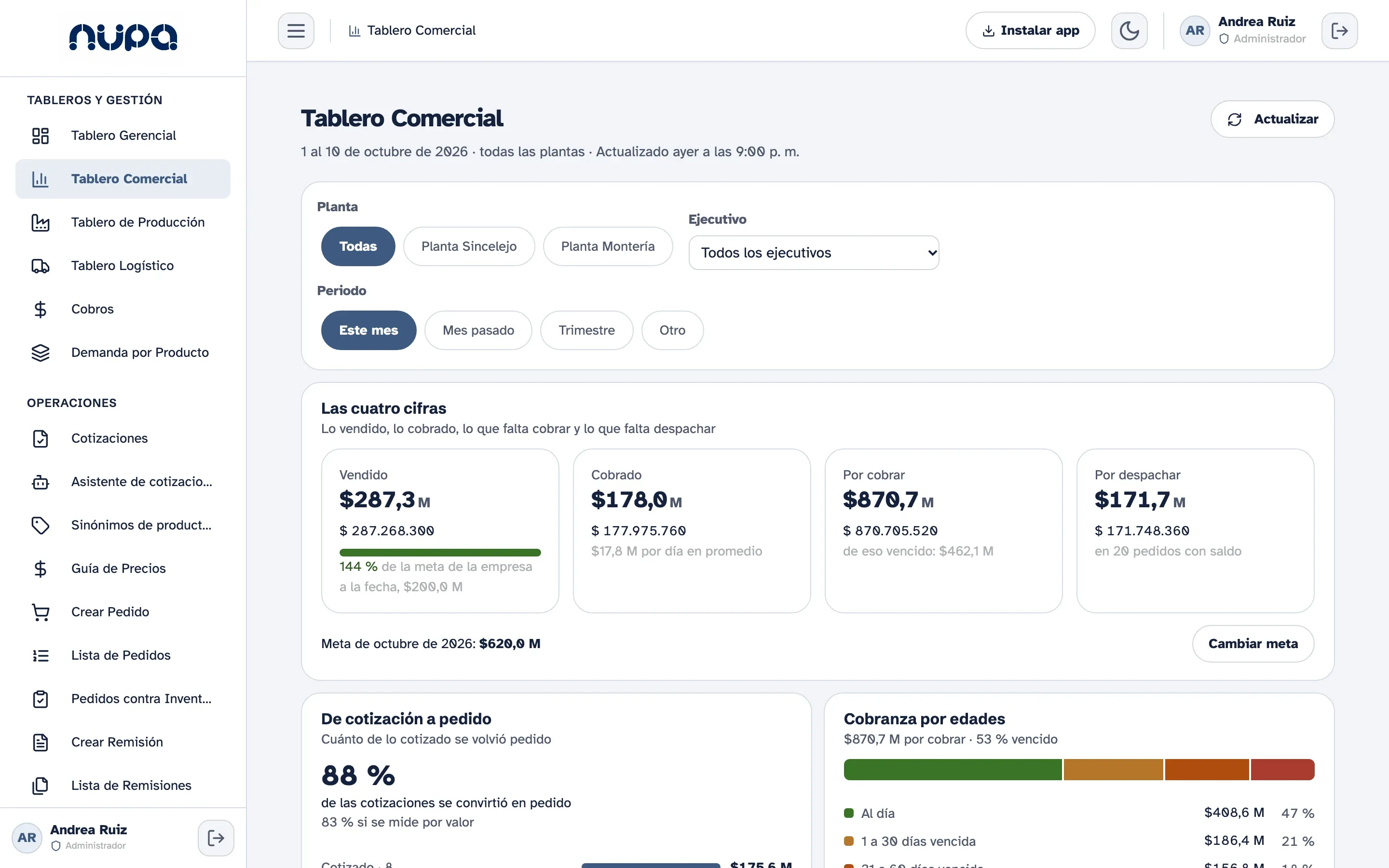The width and height of the screenshot is (1389, 868).
Task: Log out using top-right exit icon
Action: (x=1339, y=30)
